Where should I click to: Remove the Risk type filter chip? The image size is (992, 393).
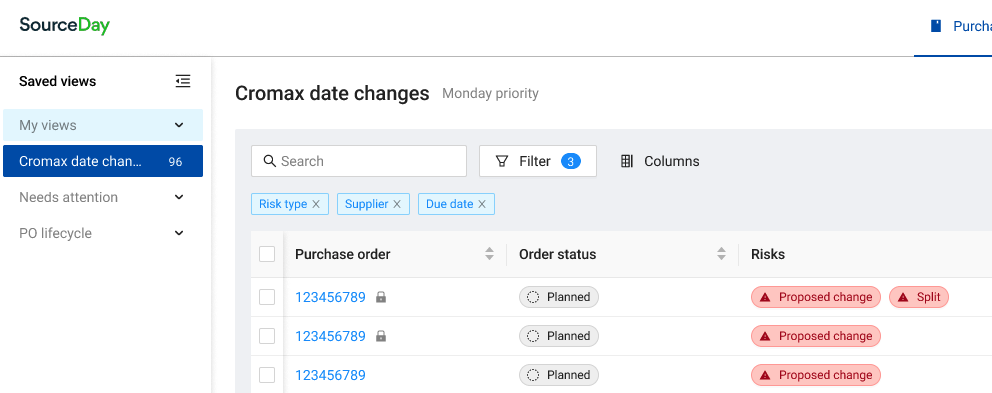[x=316, y=204]
